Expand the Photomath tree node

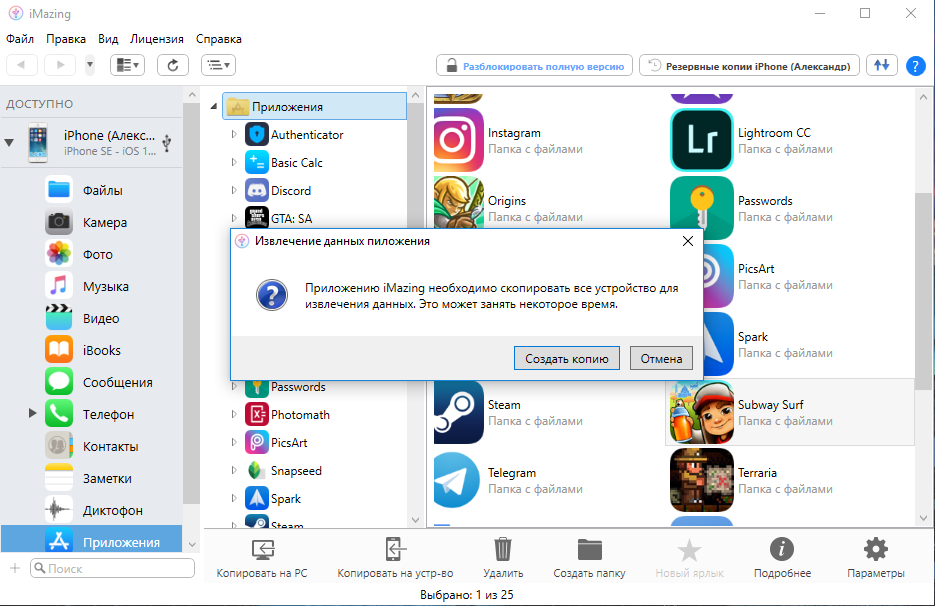234,414
